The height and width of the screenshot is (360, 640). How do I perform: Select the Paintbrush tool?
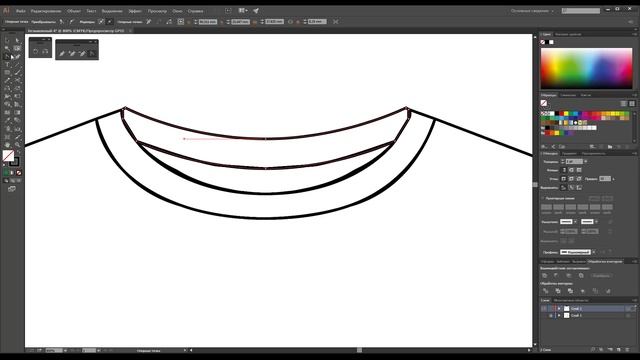click(17, 72)
